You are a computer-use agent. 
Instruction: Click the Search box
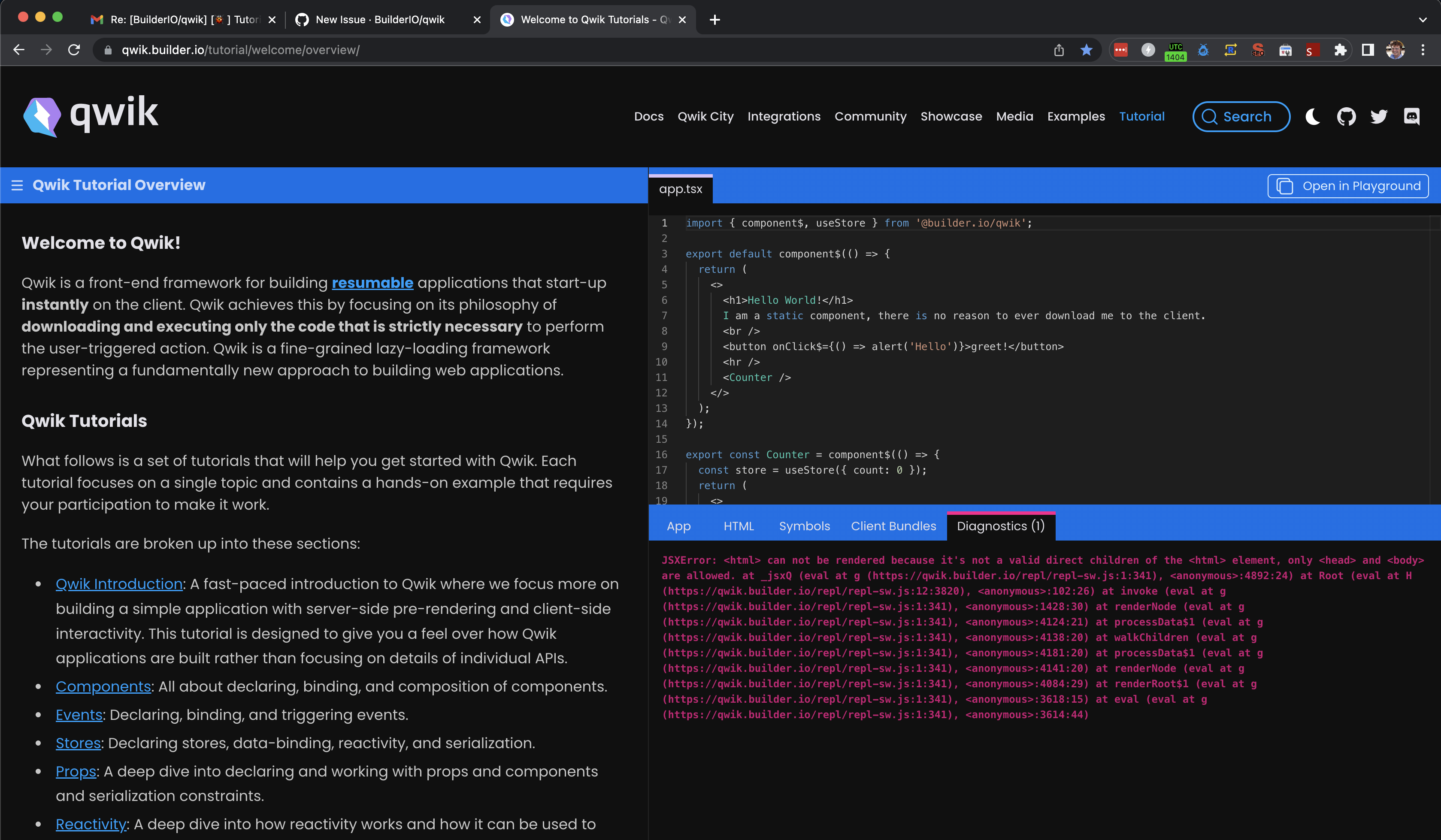[1241, 117]
